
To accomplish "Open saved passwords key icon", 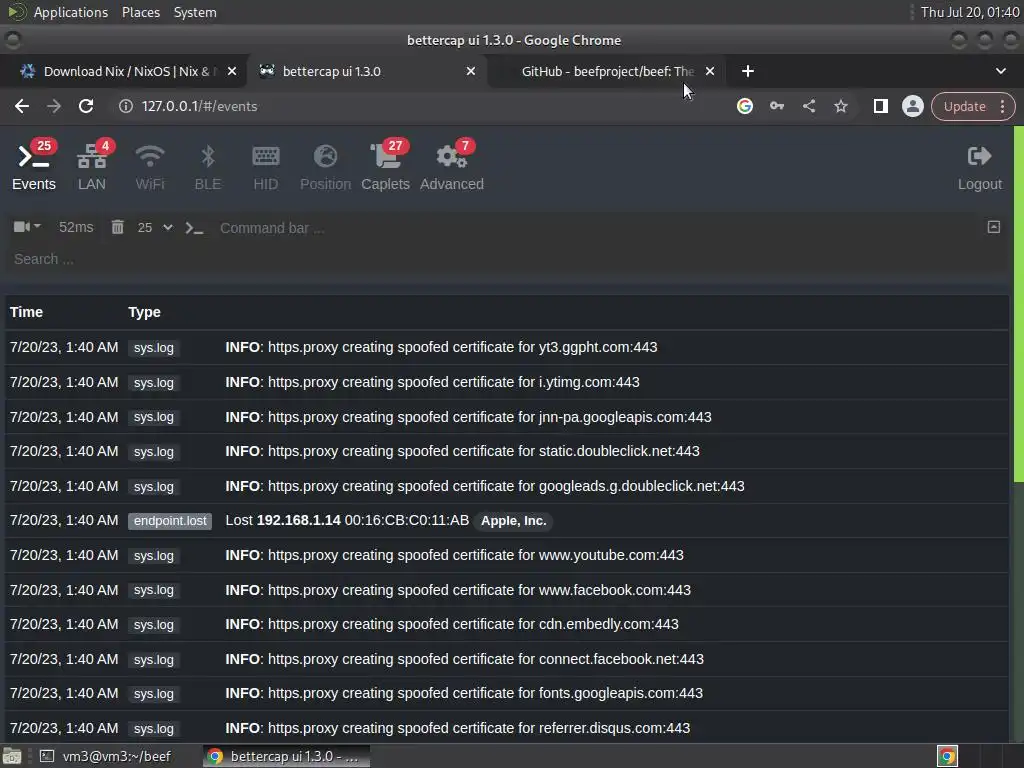I will [776, 106].
